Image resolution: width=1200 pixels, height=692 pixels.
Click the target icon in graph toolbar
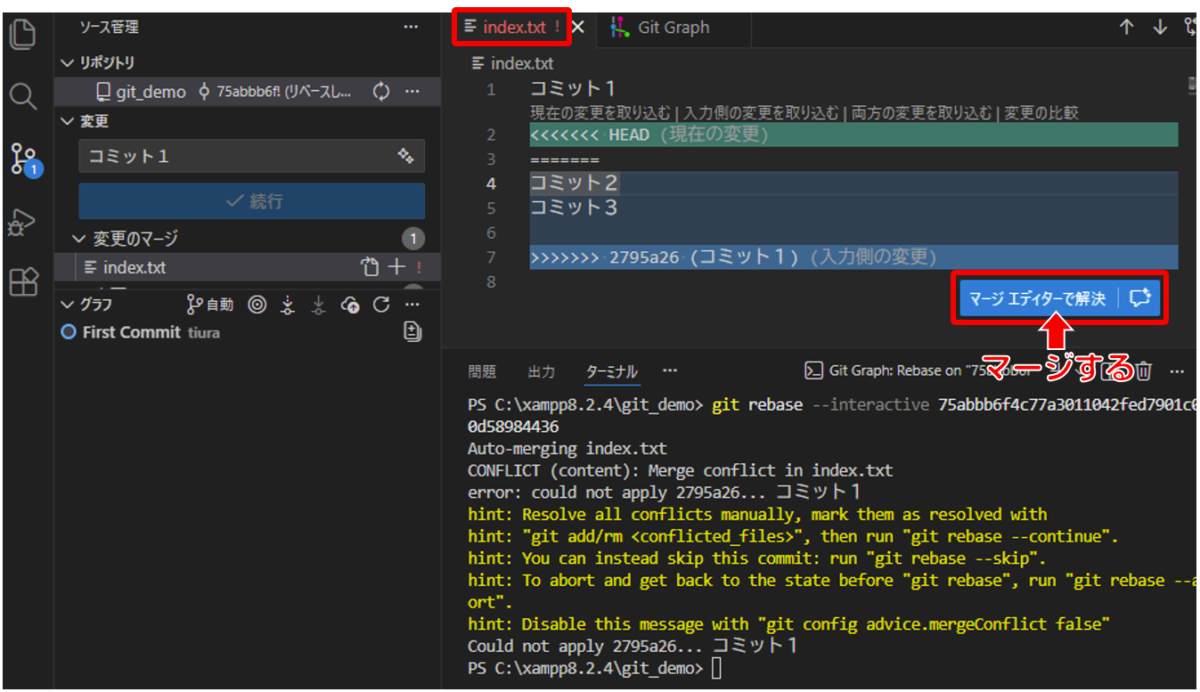(x=257, y=305)
